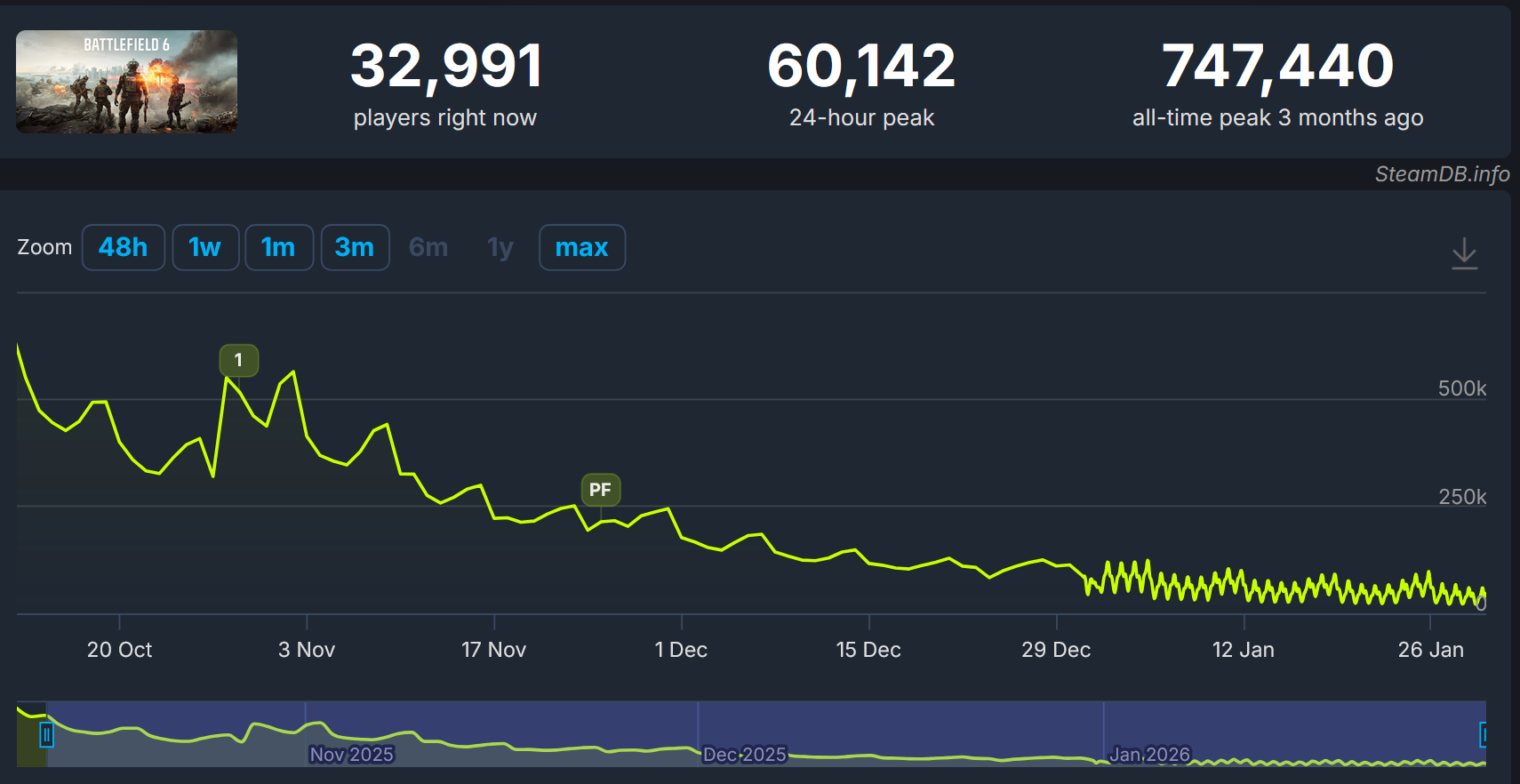Click the 'players right now' caption
Screen dimensions: 1520x784
(445, 118)
